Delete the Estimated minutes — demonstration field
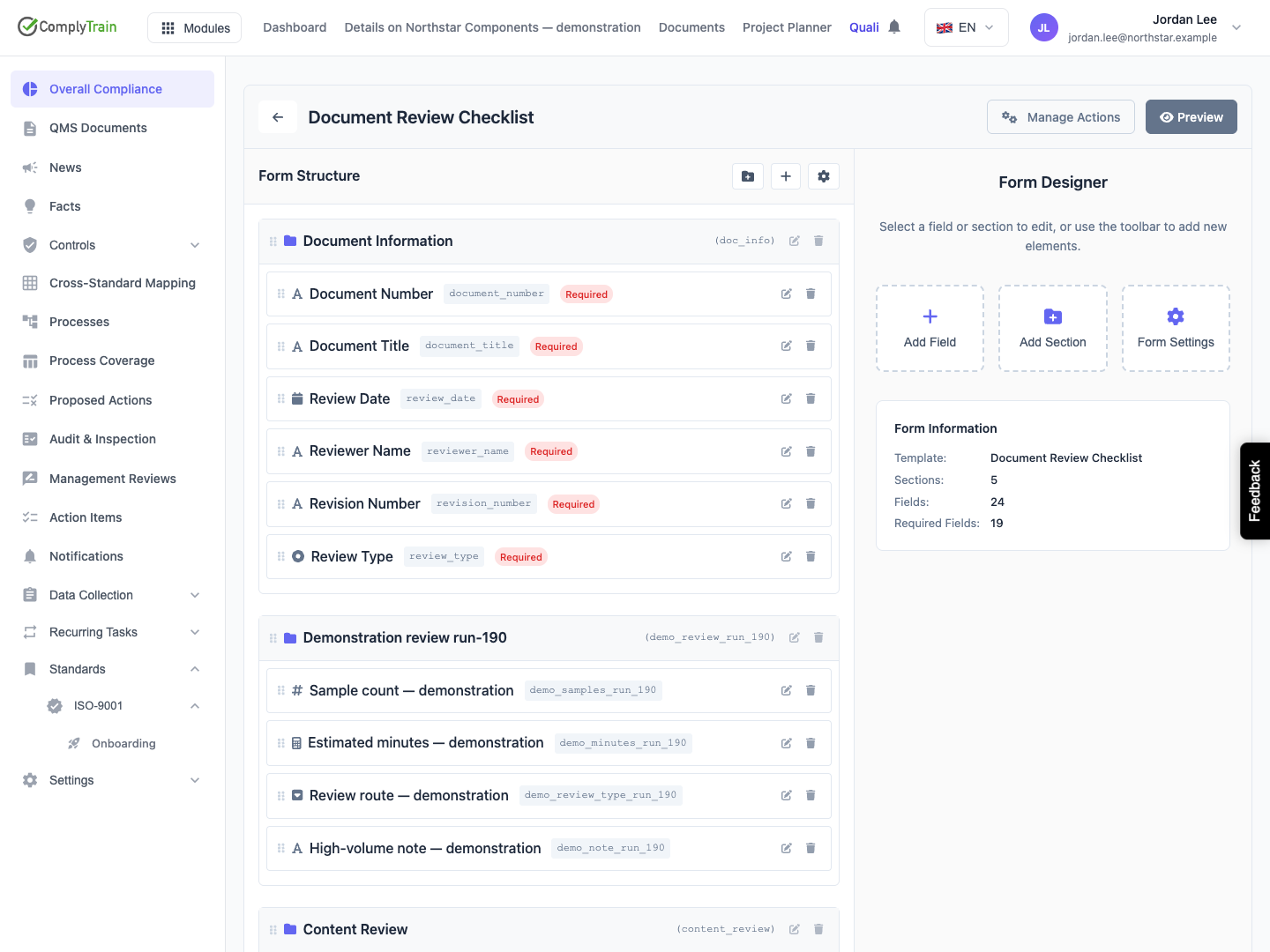The image size is (1270, 952). pyautogui.click(x=811, y=743)
